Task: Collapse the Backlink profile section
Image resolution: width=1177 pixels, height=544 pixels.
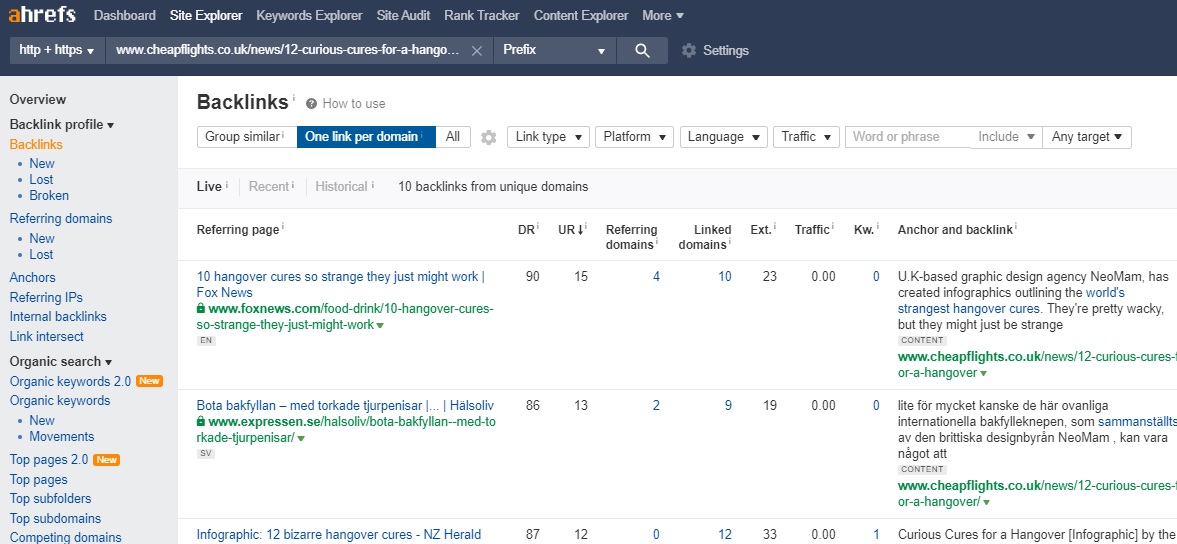Action: [62, 125]
